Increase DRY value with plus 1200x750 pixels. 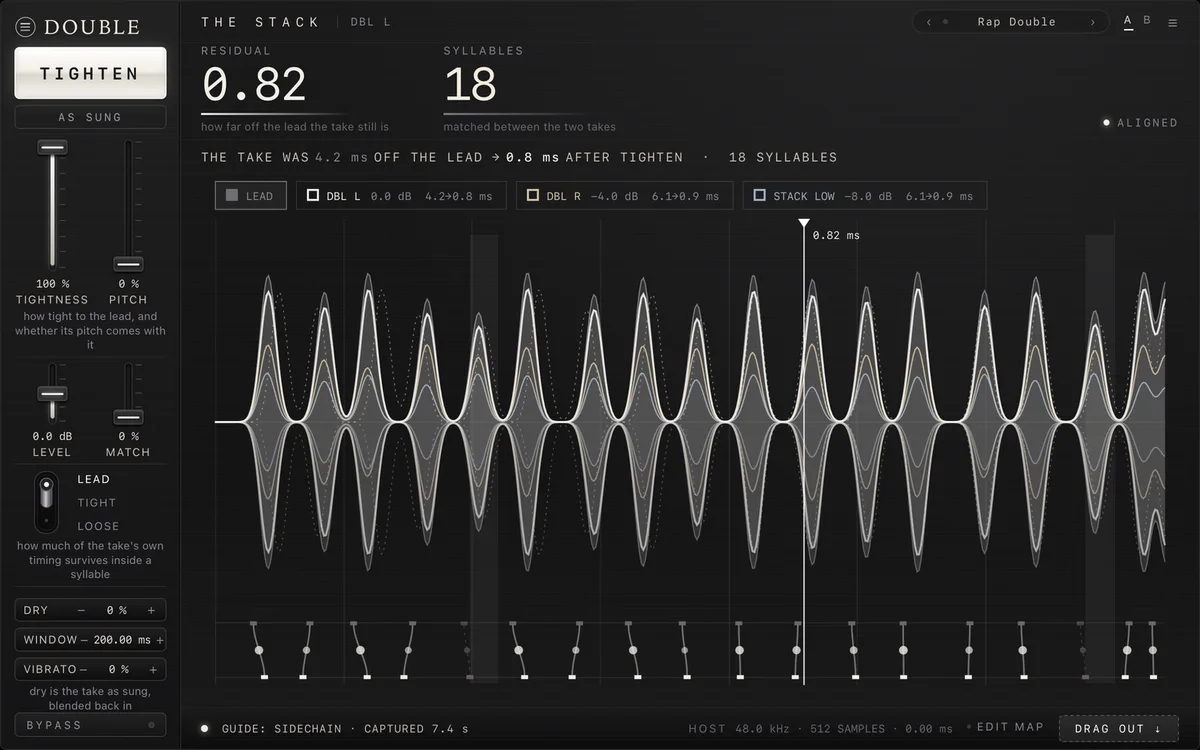[152, 610]
